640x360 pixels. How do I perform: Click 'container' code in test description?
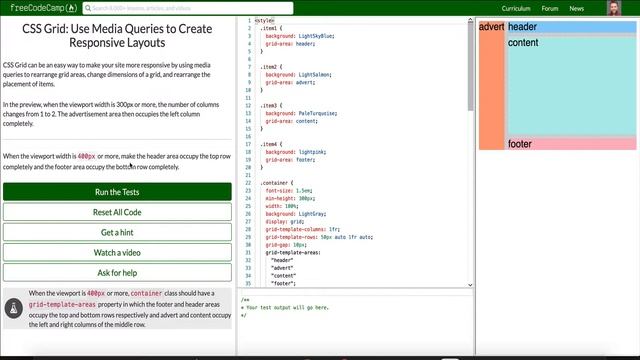tap(146, 293)
